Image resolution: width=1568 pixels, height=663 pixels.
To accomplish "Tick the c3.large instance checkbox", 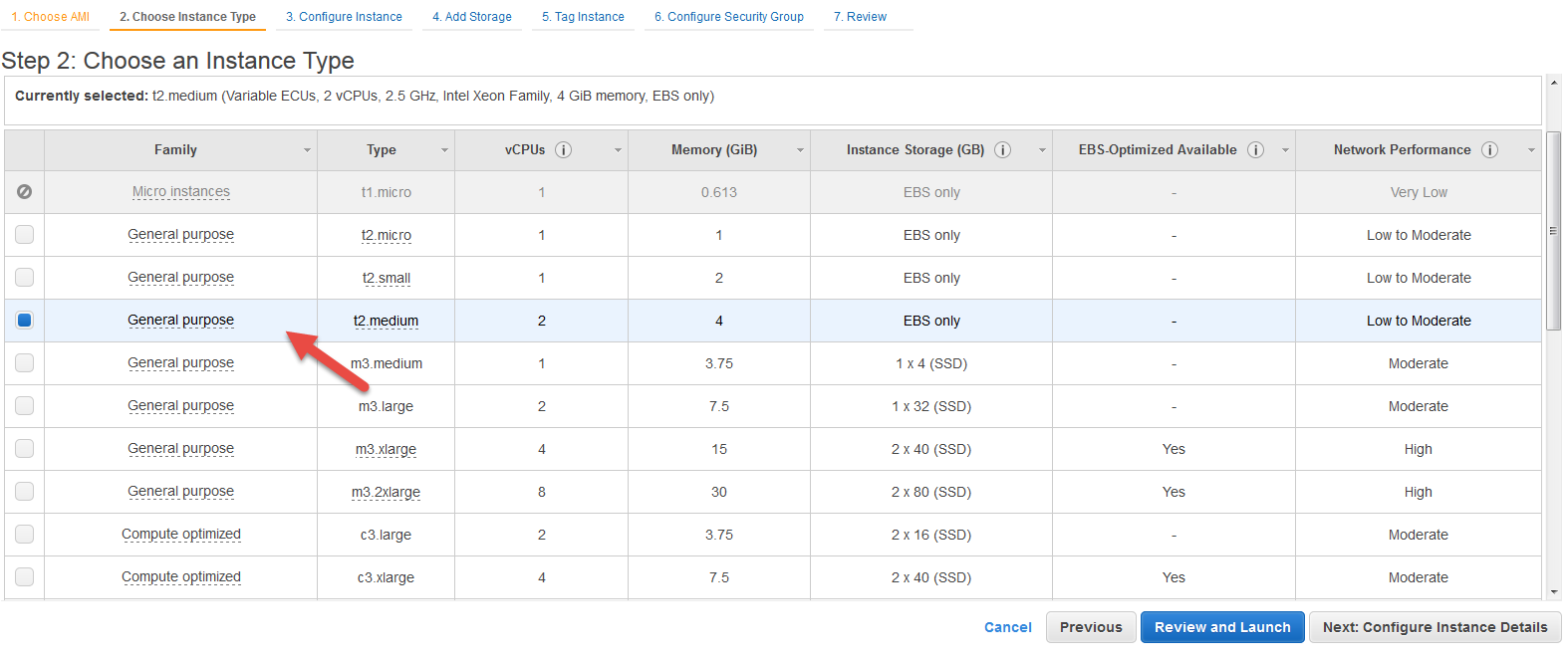I will (25, 535).
